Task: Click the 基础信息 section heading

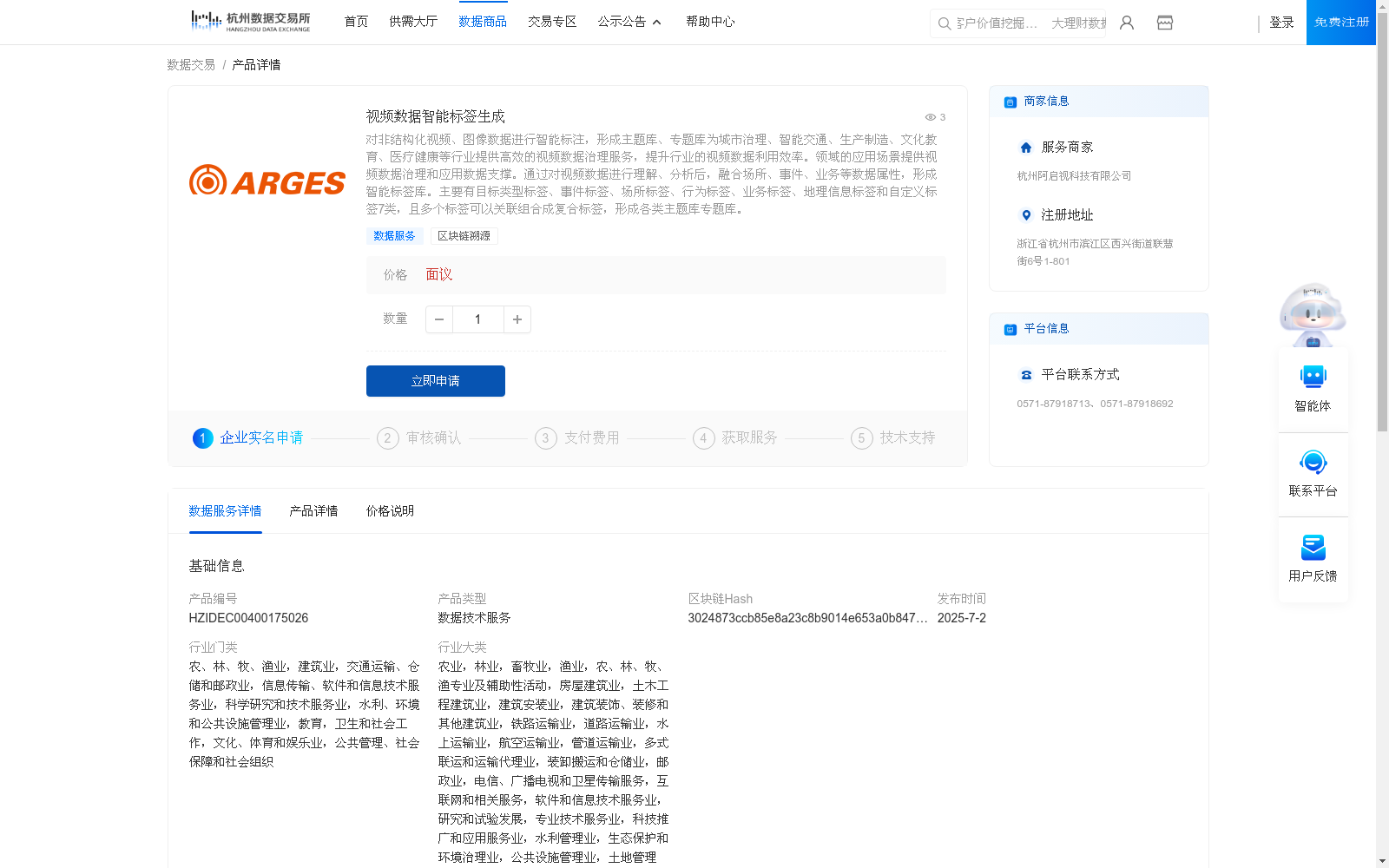Action: pos(216,566)
